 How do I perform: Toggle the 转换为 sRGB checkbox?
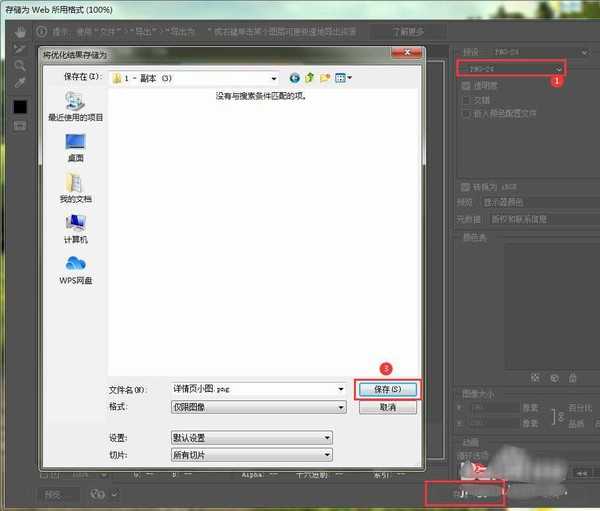point(466,187)
